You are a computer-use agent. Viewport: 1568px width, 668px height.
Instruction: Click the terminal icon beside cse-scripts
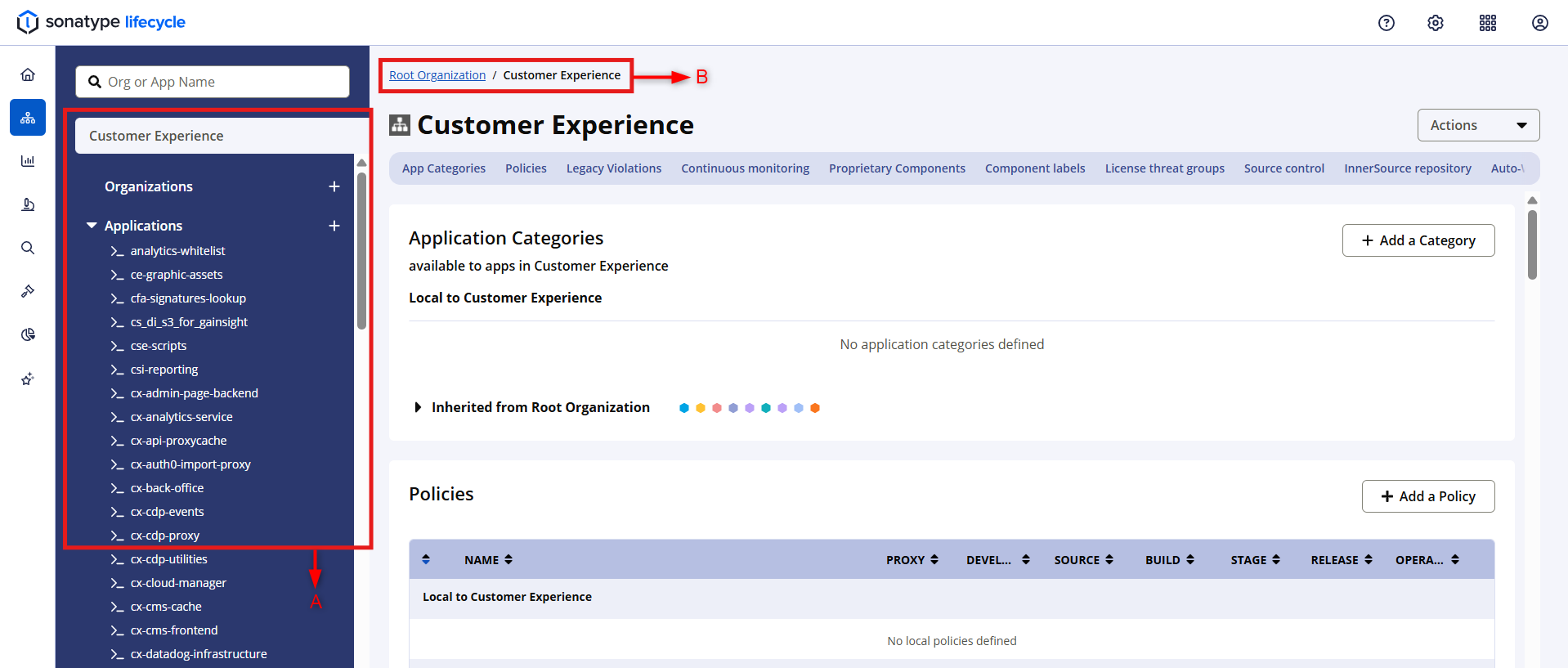click(117, 346)
